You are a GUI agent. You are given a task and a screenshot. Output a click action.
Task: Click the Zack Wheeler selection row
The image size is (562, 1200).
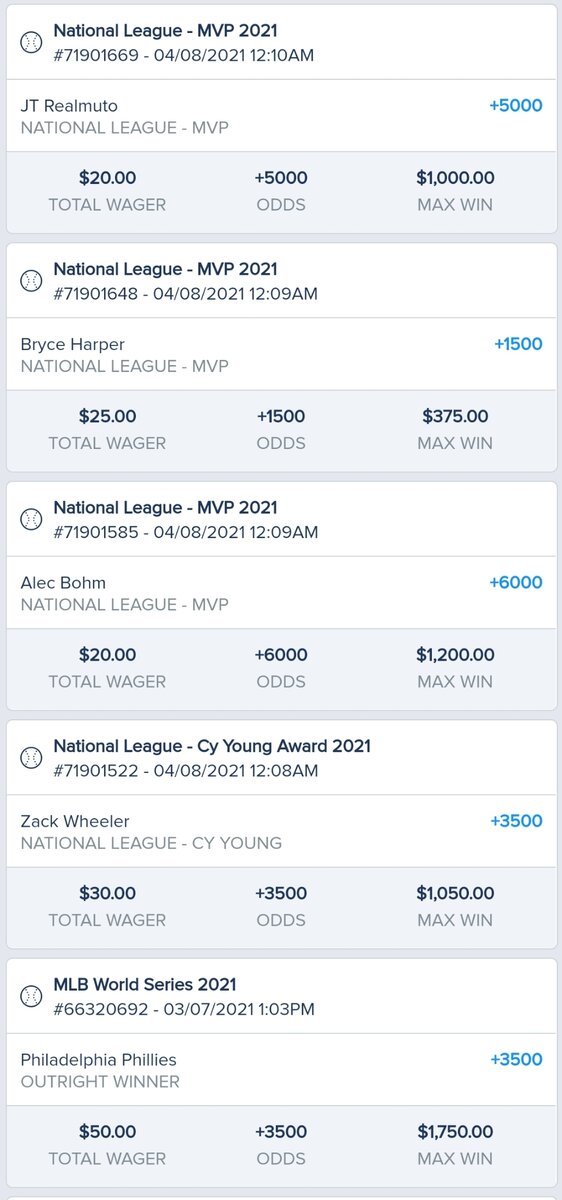281,831
